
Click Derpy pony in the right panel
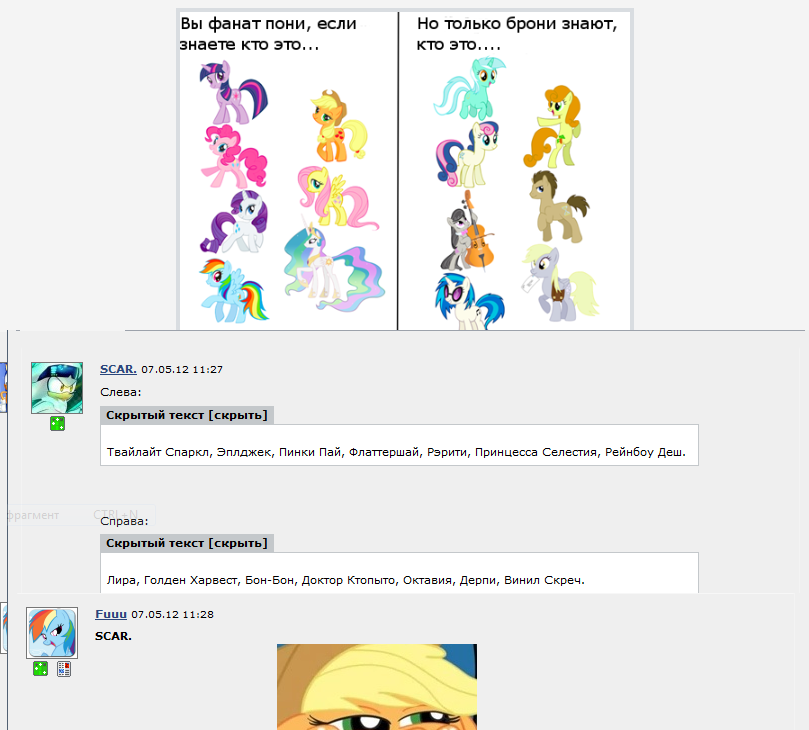(561, 282)
